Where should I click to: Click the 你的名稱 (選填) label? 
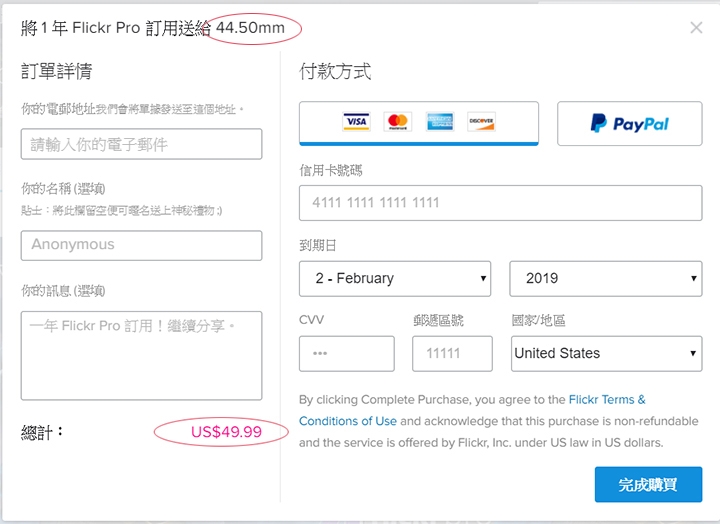[63, 189]
